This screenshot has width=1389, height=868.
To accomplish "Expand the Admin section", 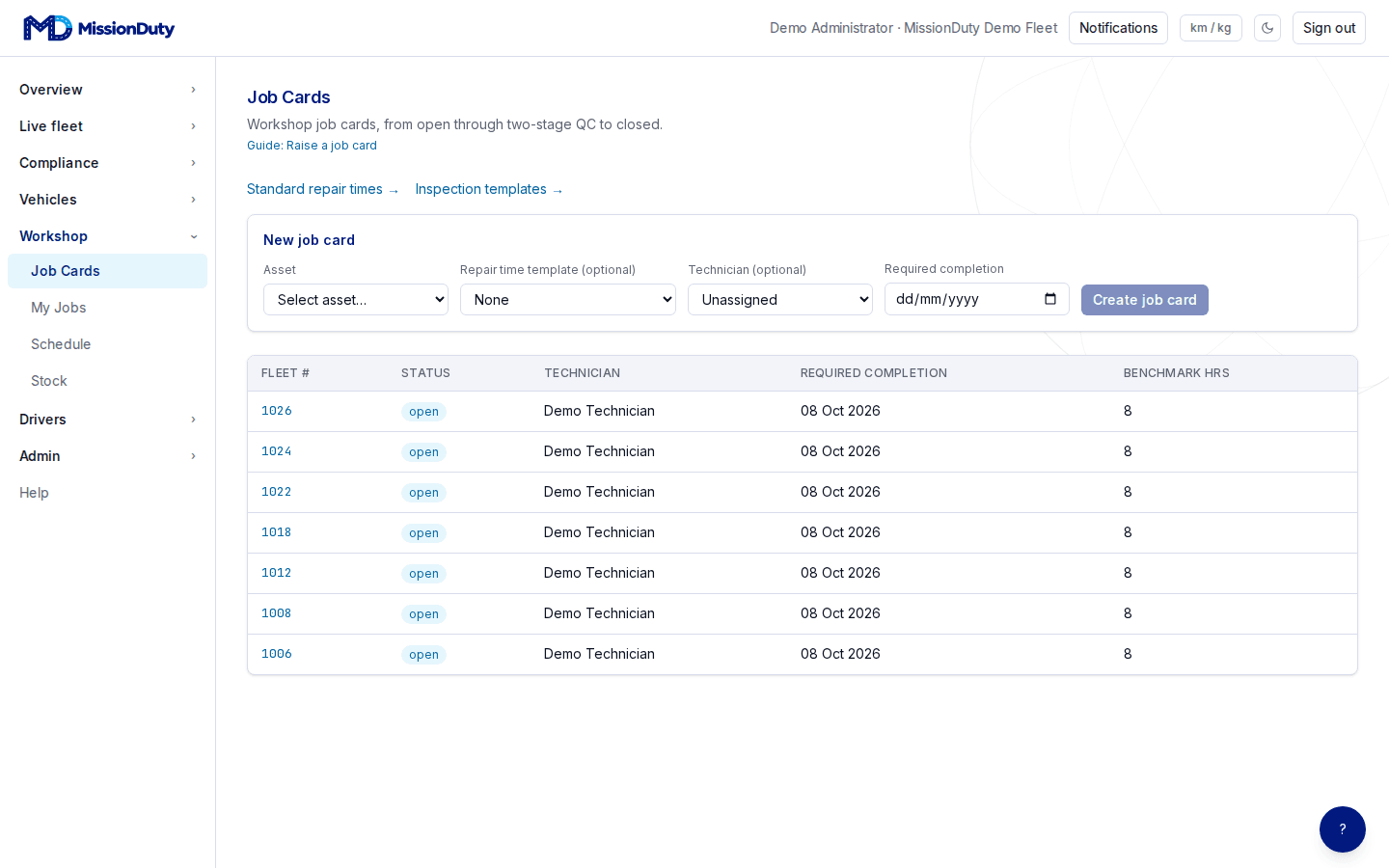I will click(107, 456).
